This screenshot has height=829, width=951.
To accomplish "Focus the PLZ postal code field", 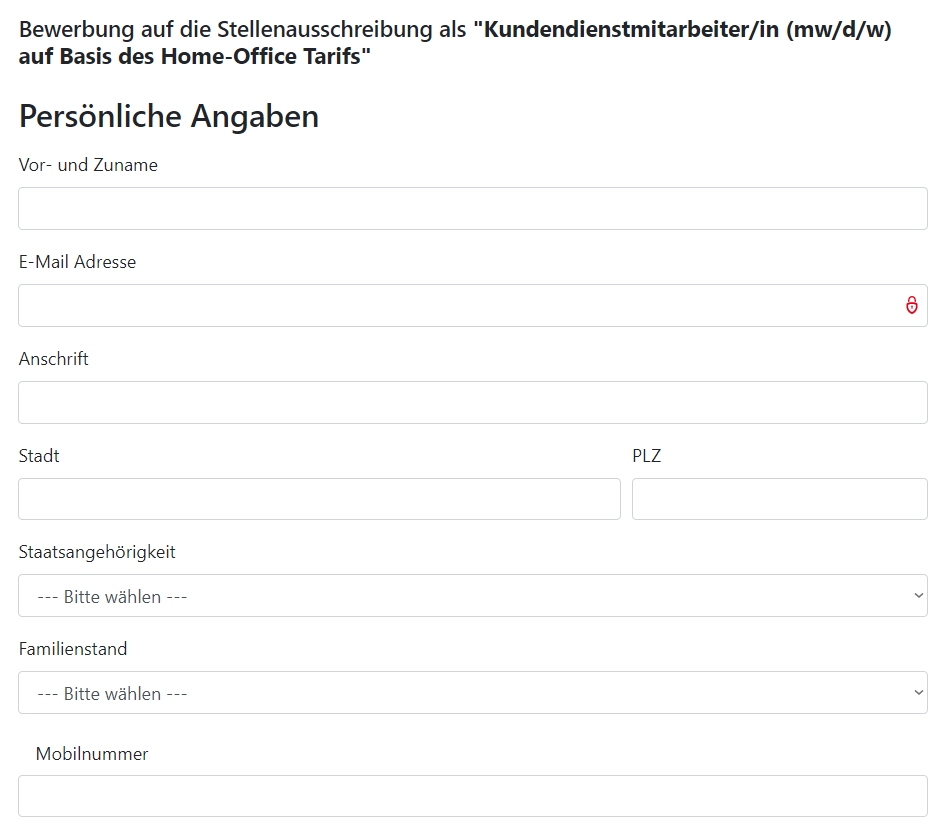I will click(x=779, y=499).
